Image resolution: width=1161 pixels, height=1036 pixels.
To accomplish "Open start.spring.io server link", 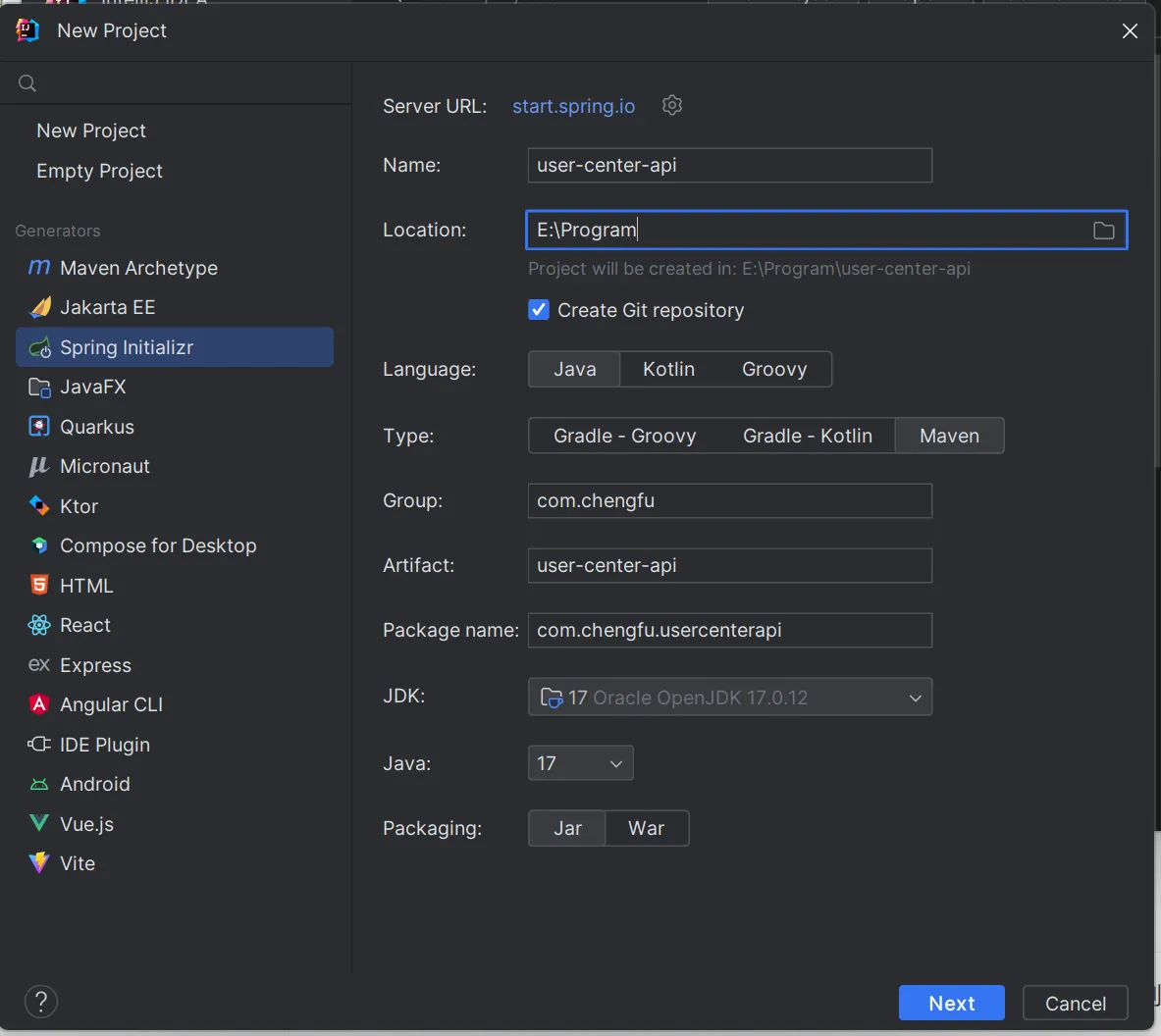I will point(573,106).
